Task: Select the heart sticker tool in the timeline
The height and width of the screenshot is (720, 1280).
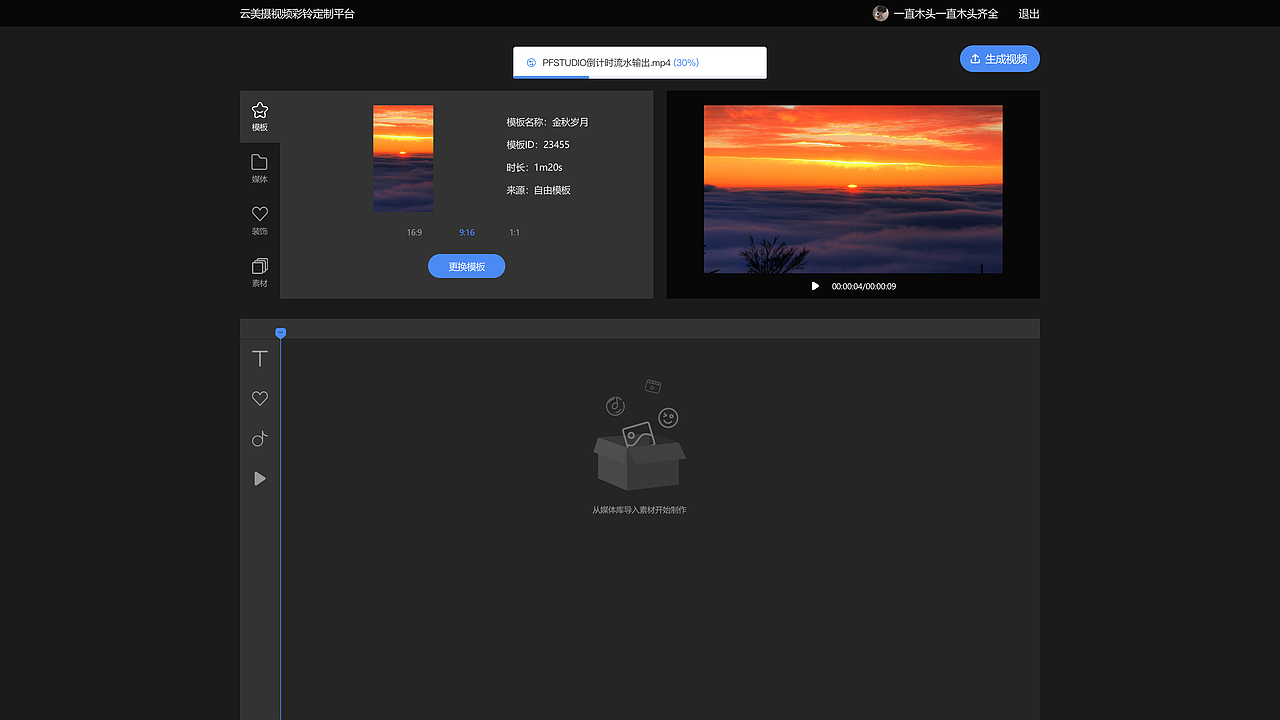Action: [x=260, y=398]
